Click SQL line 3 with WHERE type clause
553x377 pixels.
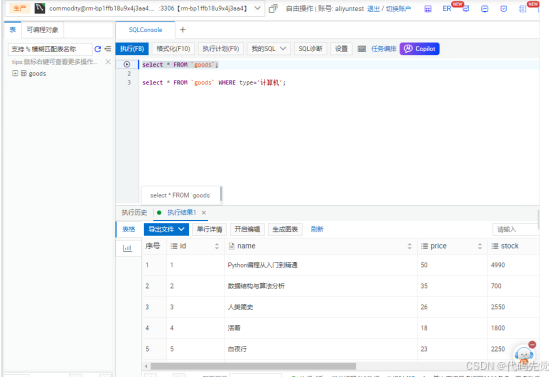click(x=214, y=83)
